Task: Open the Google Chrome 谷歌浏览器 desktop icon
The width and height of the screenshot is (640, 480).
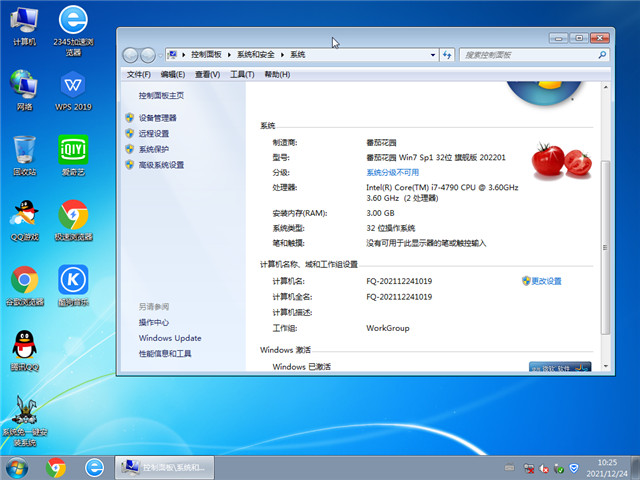Action: pos(24,286)
